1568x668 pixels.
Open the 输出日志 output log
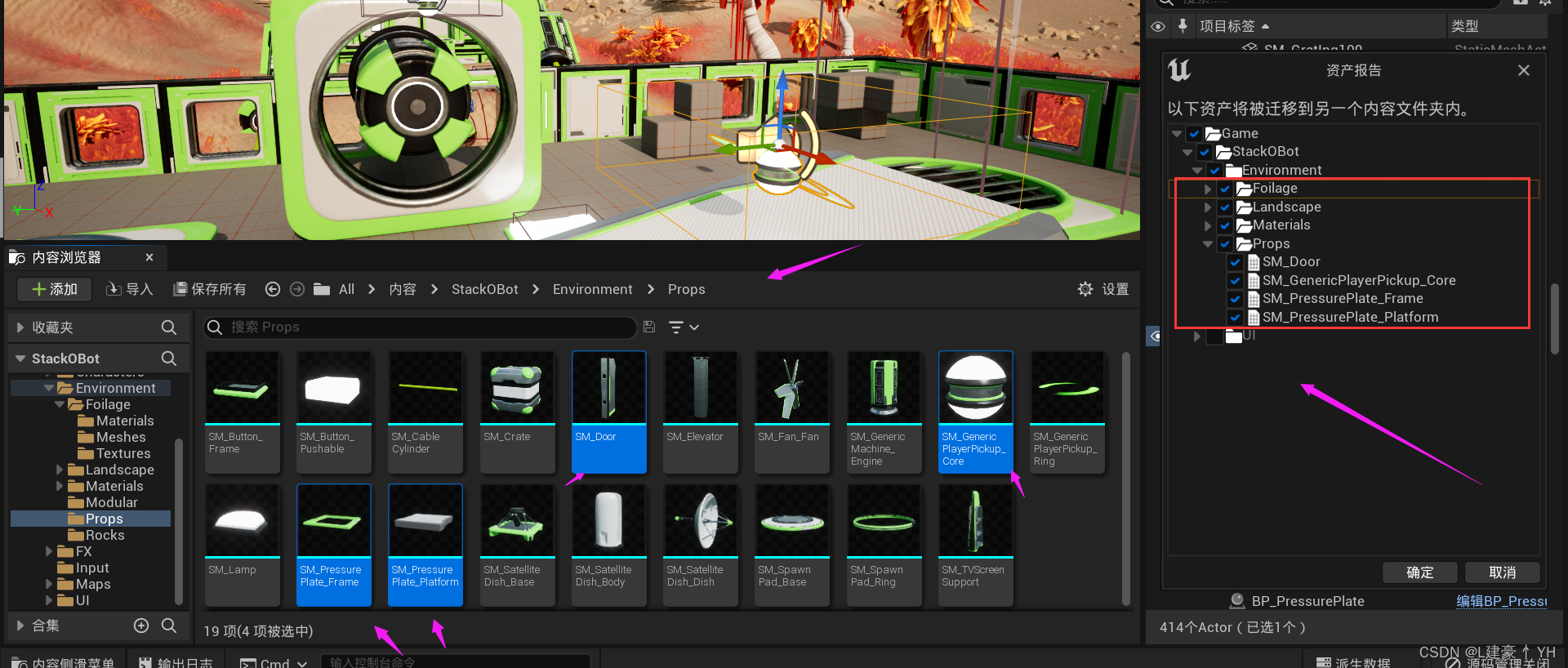[x=176, y=663]
